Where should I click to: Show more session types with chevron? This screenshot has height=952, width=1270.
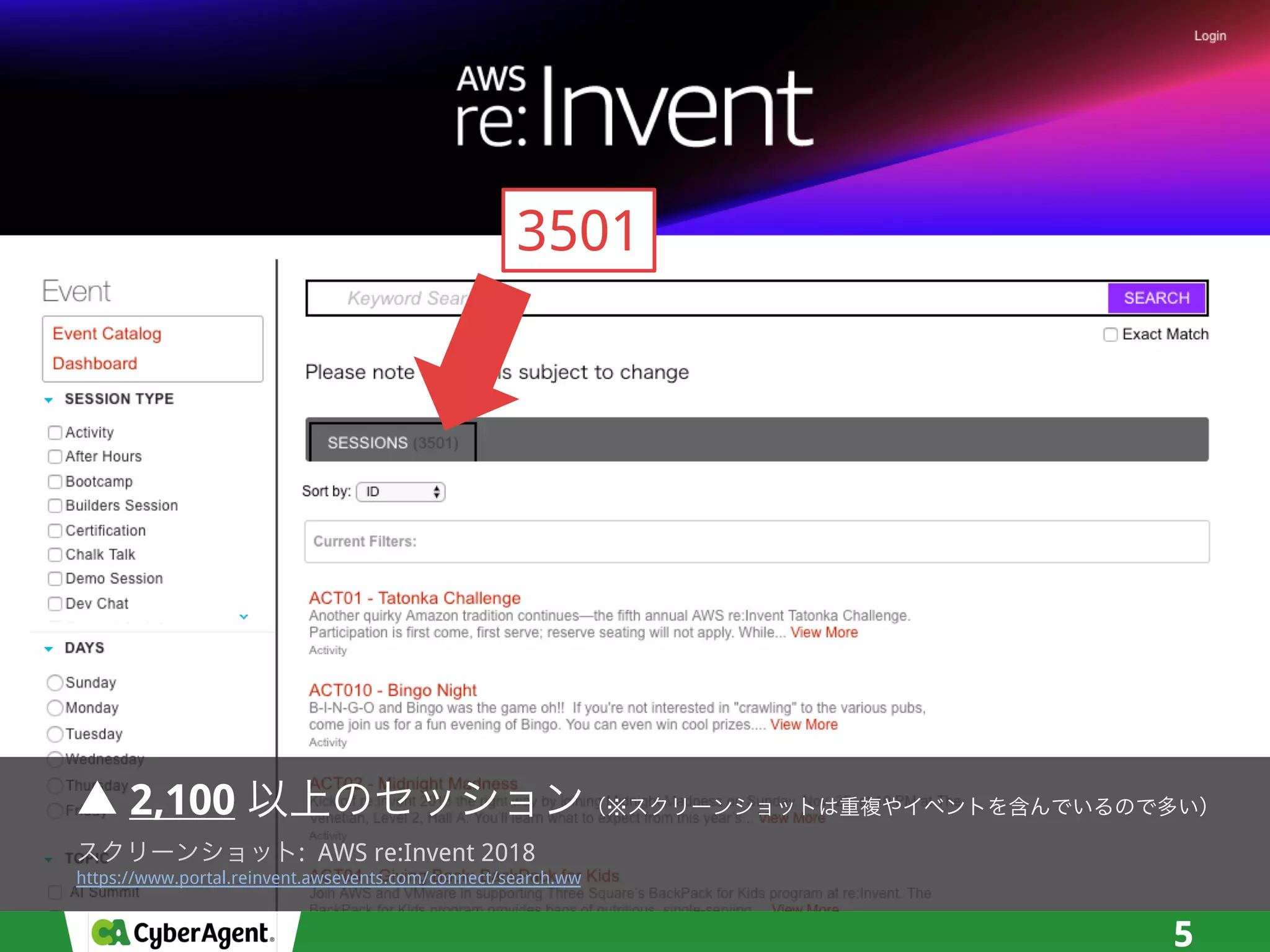pos(244,617)
